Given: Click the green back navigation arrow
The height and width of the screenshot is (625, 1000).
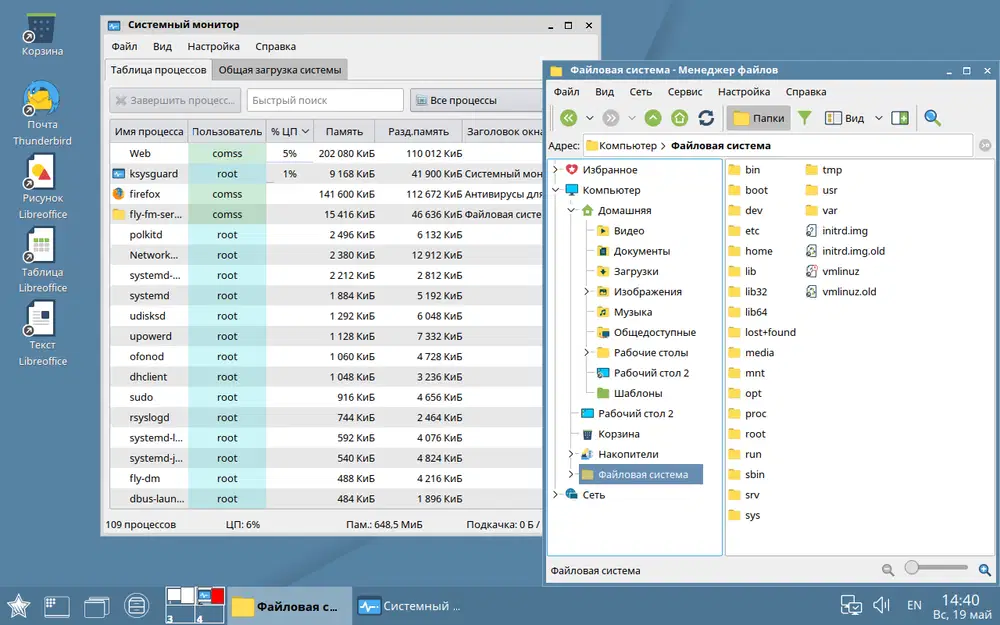Looking at the screenshot, I should pos(569,118).
